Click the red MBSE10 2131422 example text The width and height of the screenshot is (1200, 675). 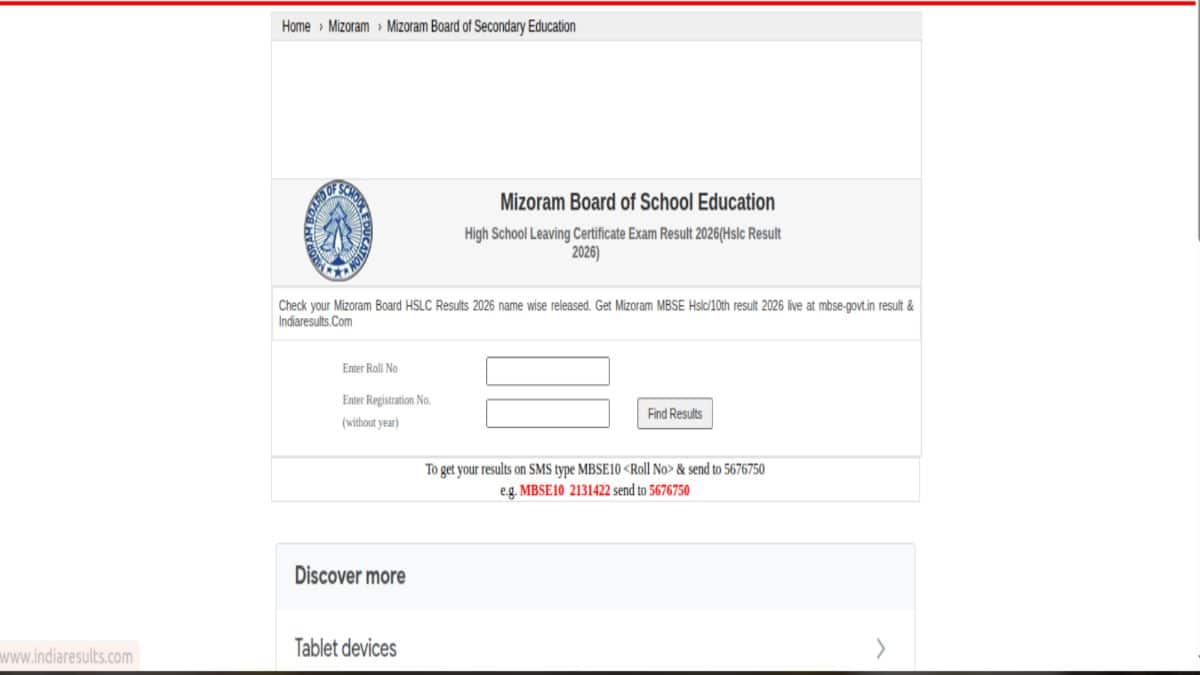(565, 491)
